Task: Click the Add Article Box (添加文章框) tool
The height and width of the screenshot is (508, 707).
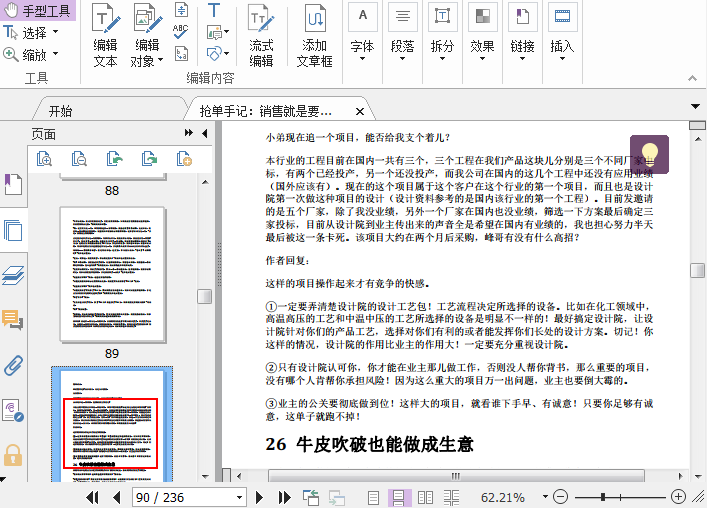Action: [x=314, y=36]
